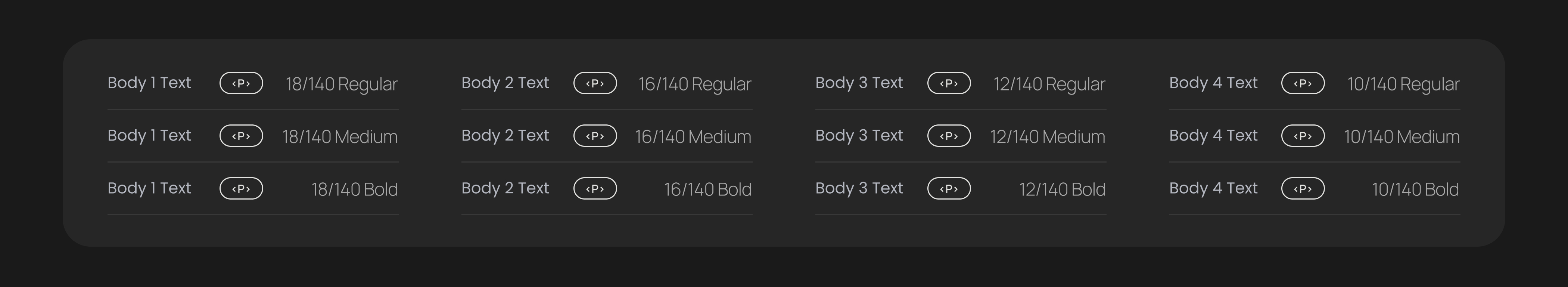This screenshot has width=1568, height=287.
Task: Click the 12/140 Regular style spec
Action: [x=1049, y=84]
